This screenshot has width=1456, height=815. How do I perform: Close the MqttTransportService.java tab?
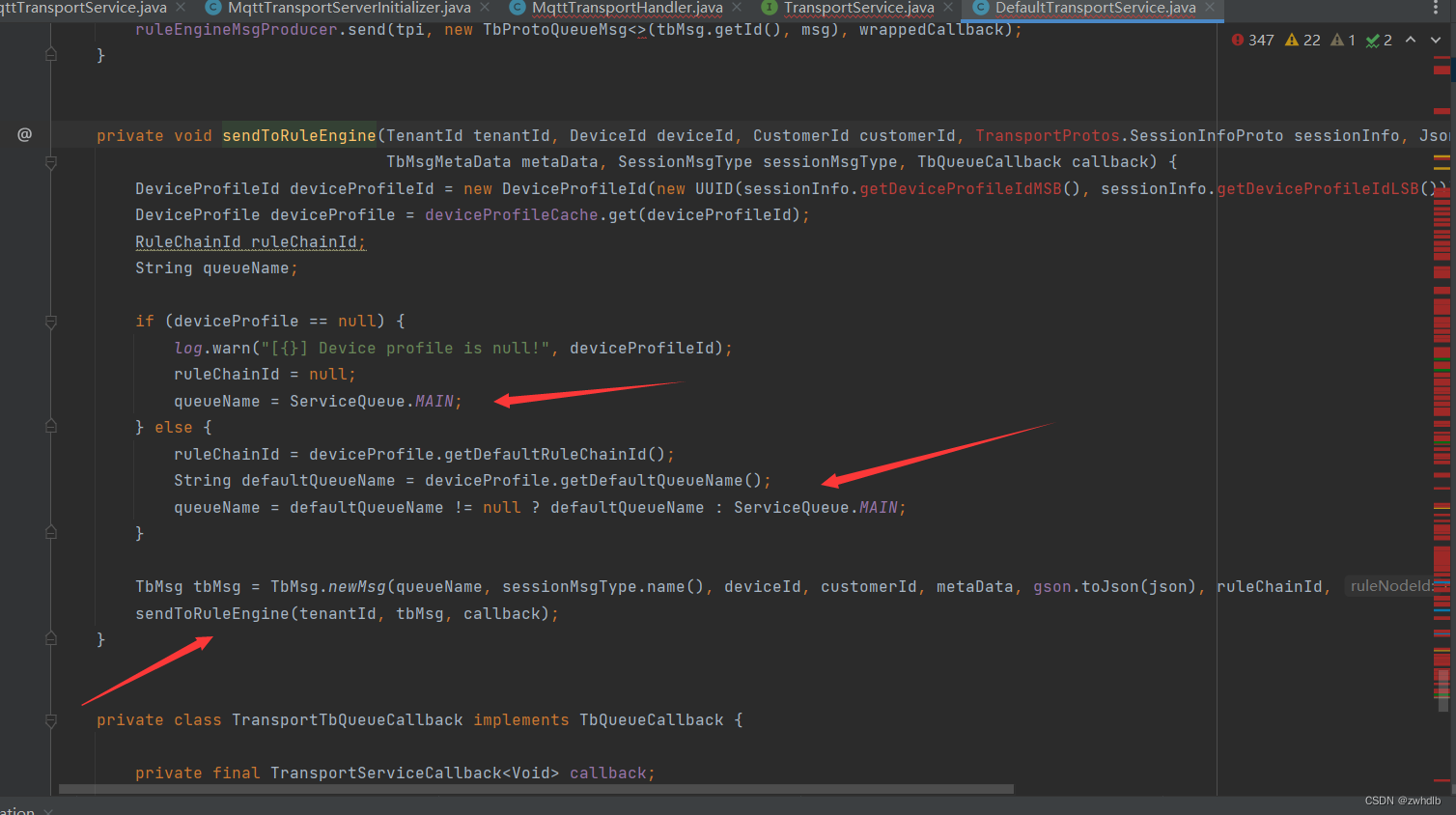181,8
